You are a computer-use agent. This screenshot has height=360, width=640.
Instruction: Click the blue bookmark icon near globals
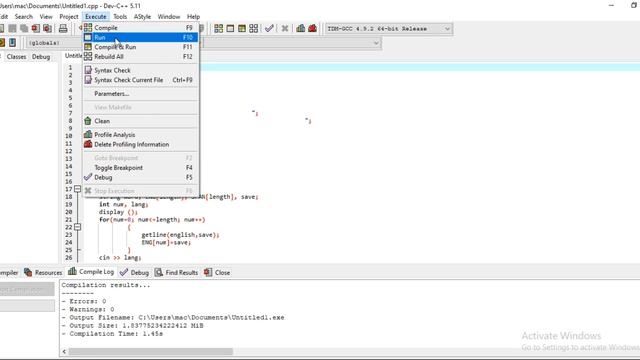pyautogui.click(x=13, y=42)
